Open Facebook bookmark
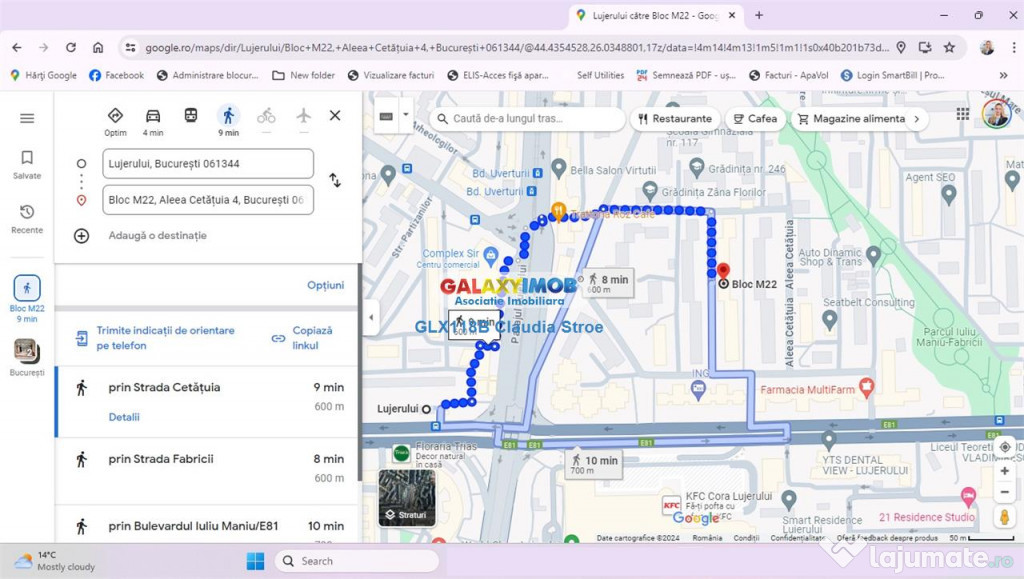This screenshot has width=1024, height=579. 116,75
